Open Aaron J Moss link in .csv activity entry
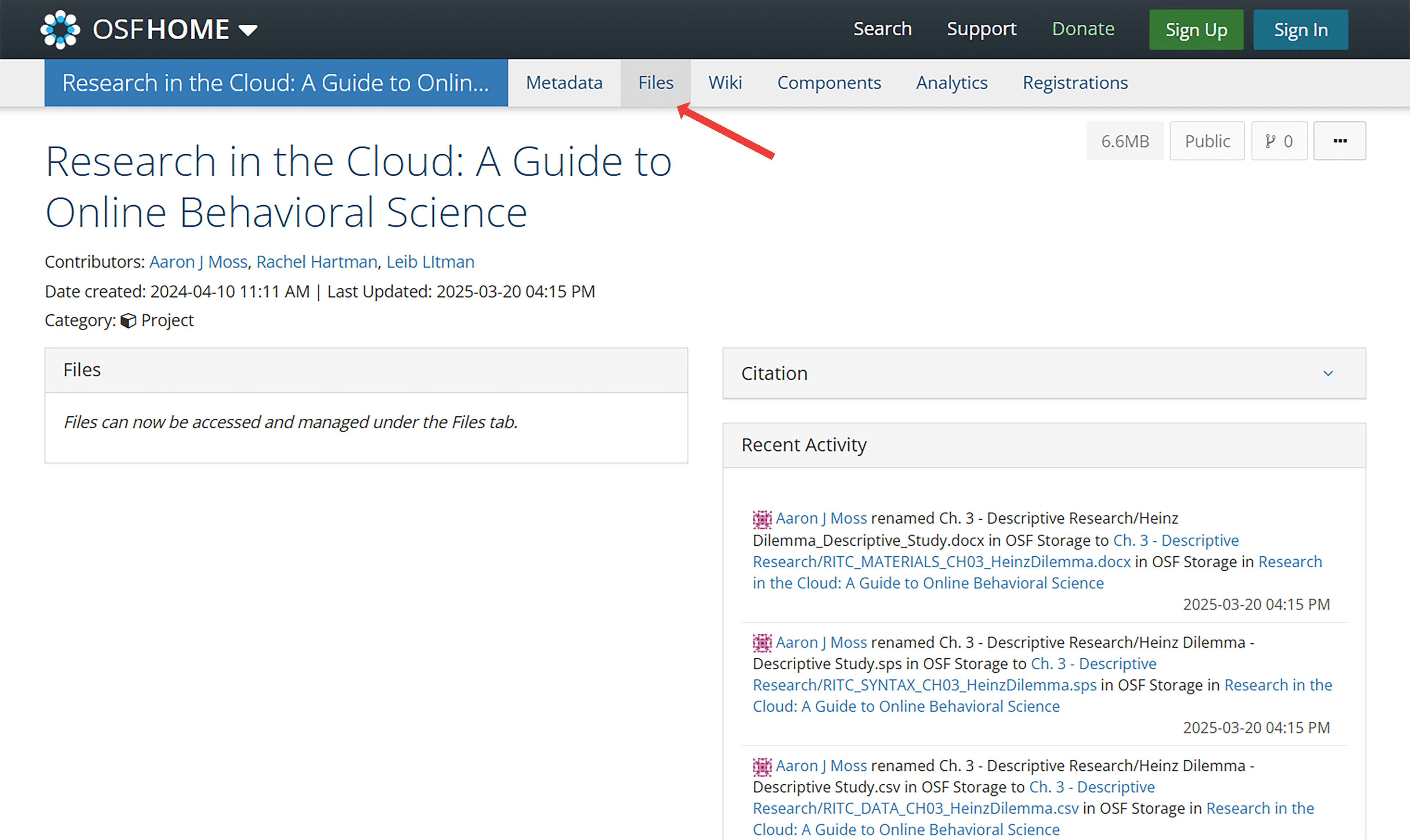Screen dimensions: 1410x840 (821, 765)
